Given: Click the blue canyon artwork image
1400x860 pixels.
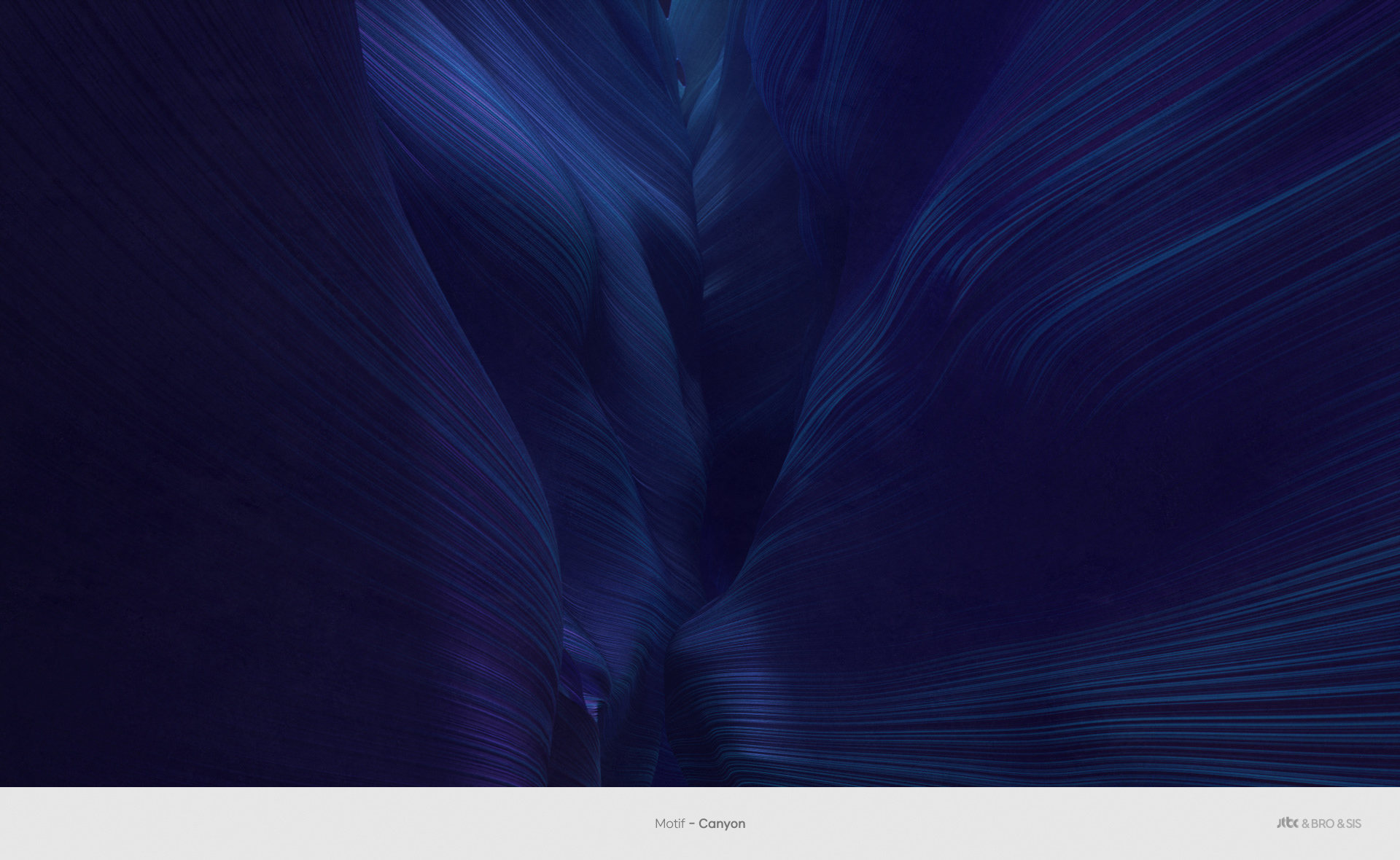Looking at the screenshot, I should (x=700, y=394).
